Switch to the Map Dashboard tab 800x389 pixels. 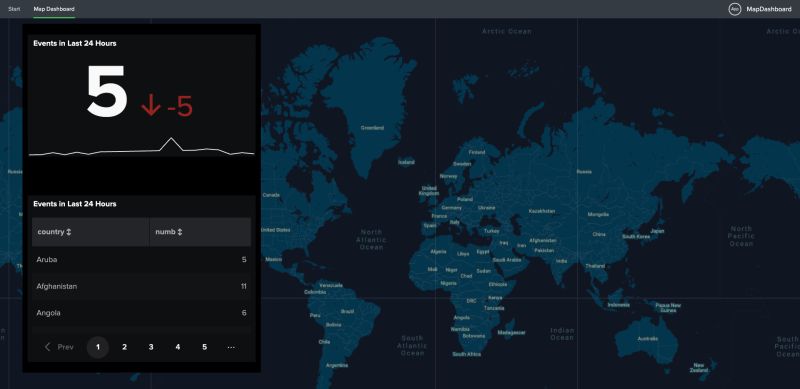point(54,9)
